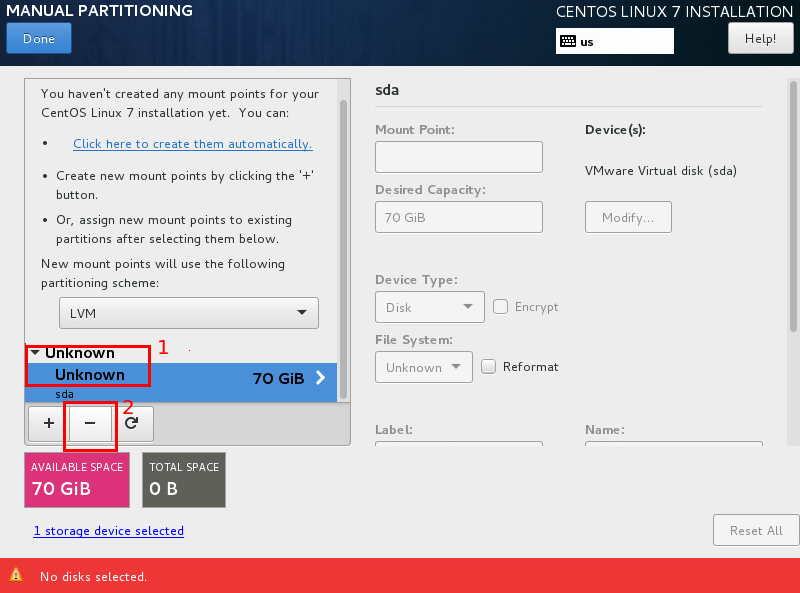Click the arrow on the 70 GiB partition
This screenshot has height=593, width=800.
(321, 378)
